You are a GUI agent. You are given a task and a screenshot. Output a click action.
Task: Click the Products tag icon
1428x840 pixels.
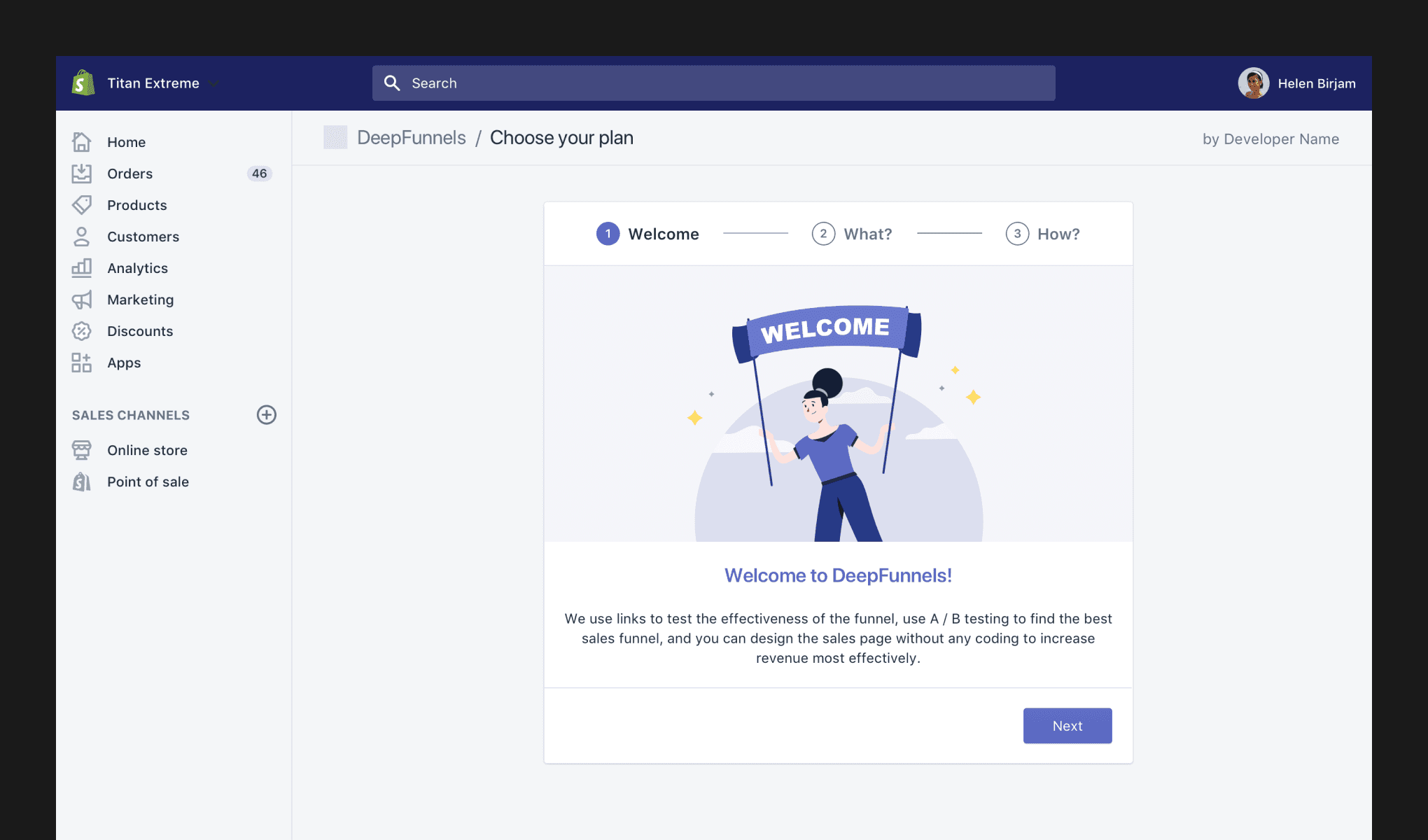82,205
